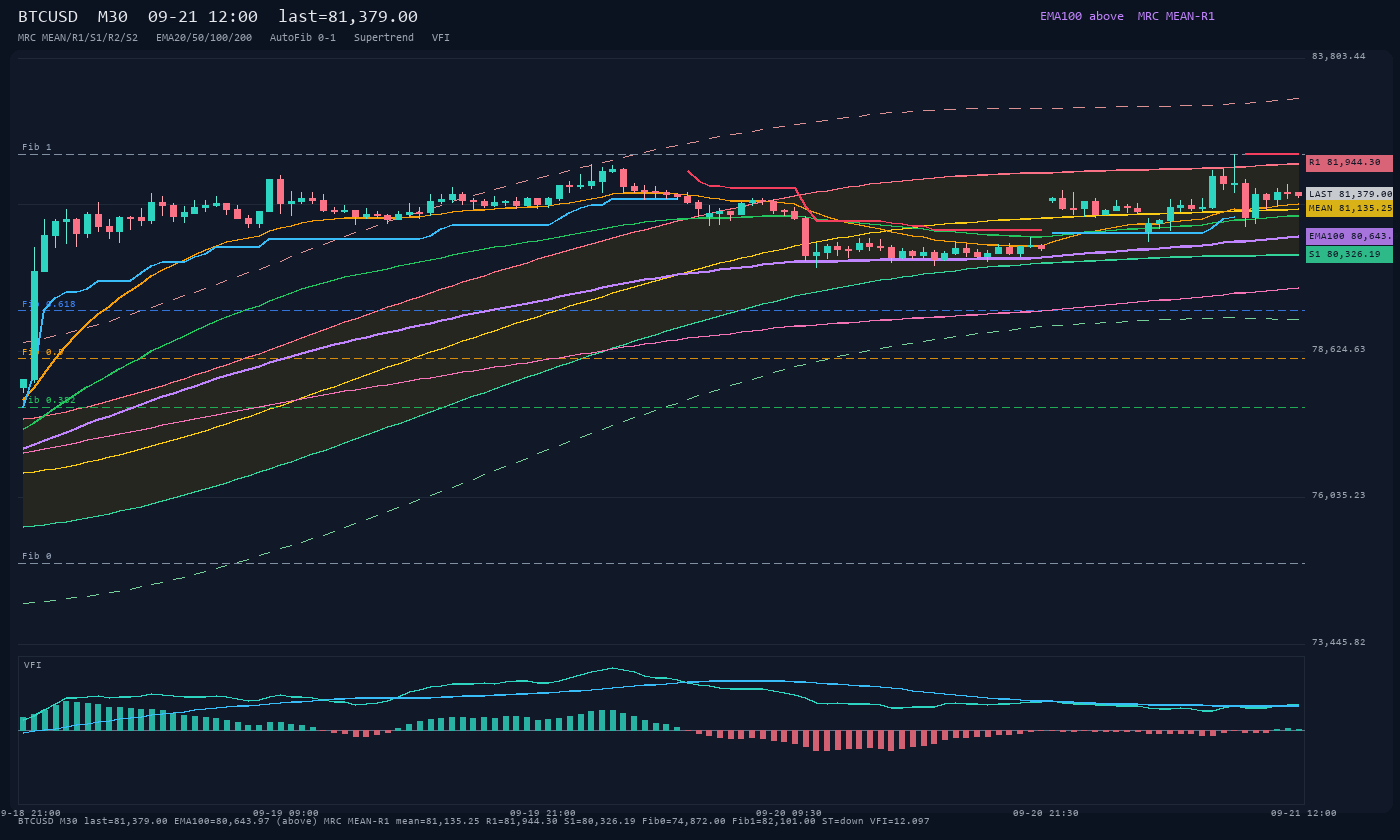Select the M30 timeframe label
Viewport: 1400px width, 840px height.
click(112, 17)
